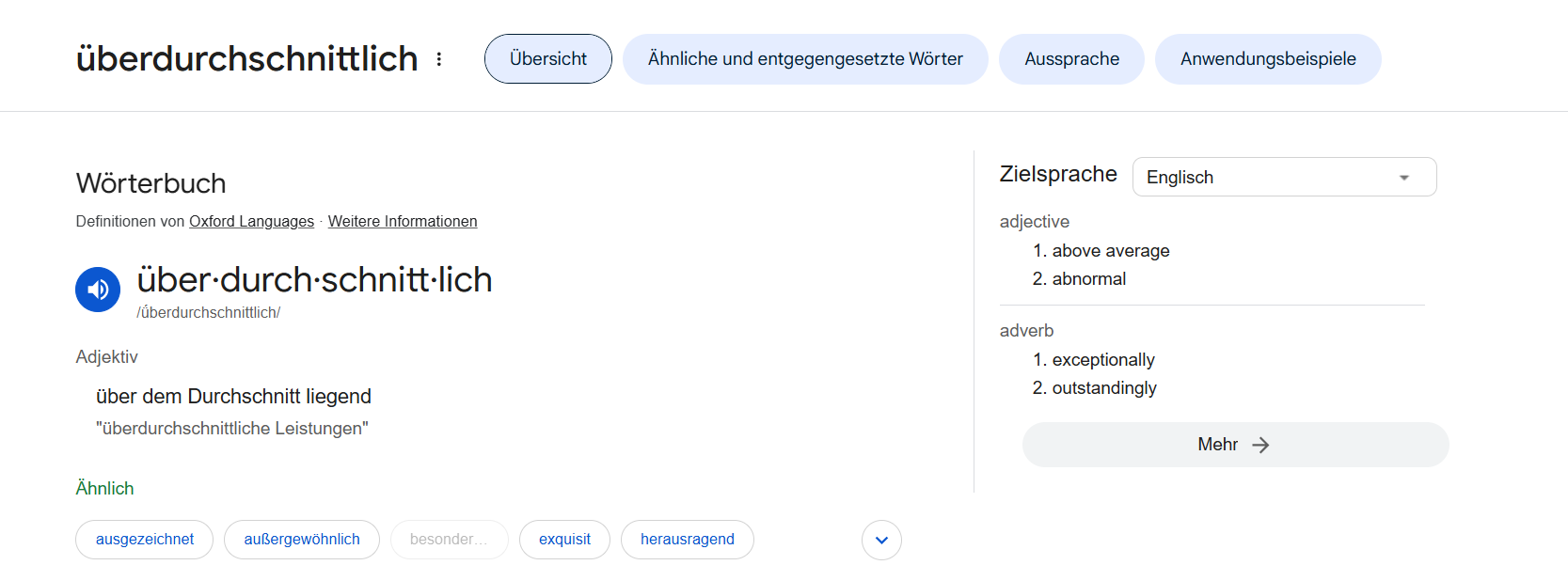Viewport: 1568px width, 581px height.
Task: Go to the Anwendungsbeispiele tab
Action: [1267, 59]
